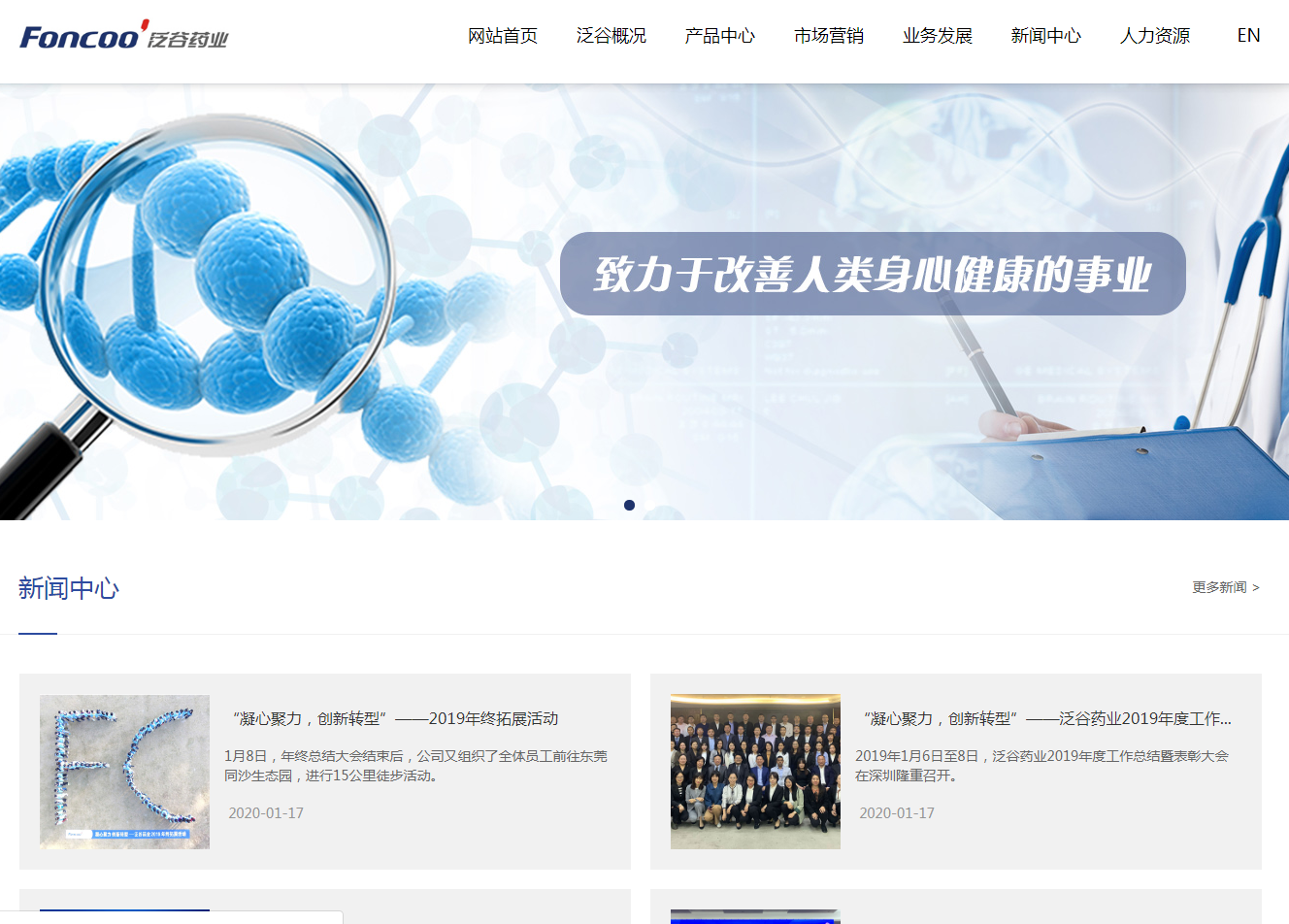
Task: Open the 市场营销 section
Action: click(x=829, y=35)
